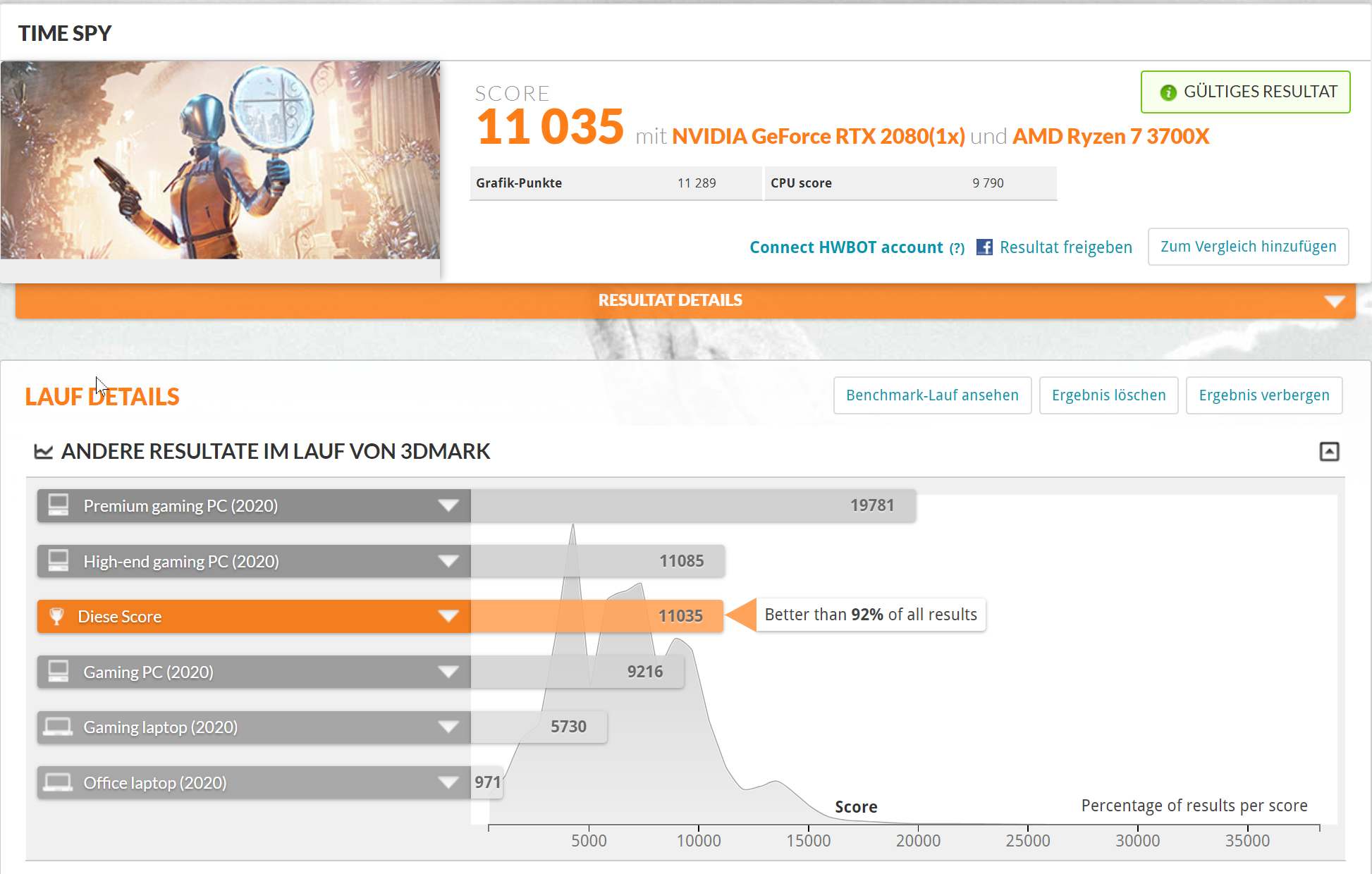Click laptop icon for Gaming laptop (2020)
1372x874 pixels.
click(58, 727)
